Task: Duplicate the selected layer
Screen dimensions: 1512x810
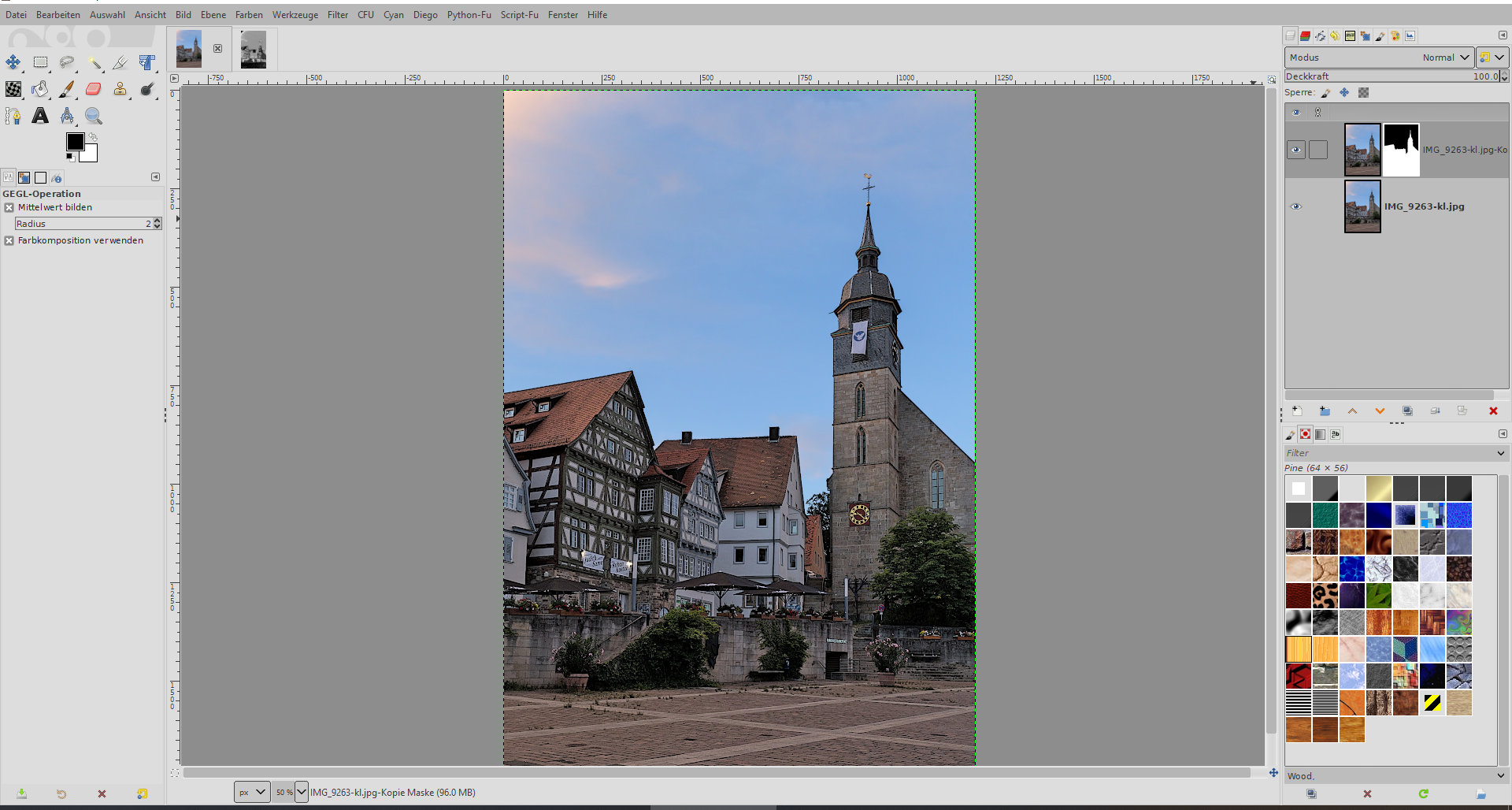Action: coord(1407,411)
